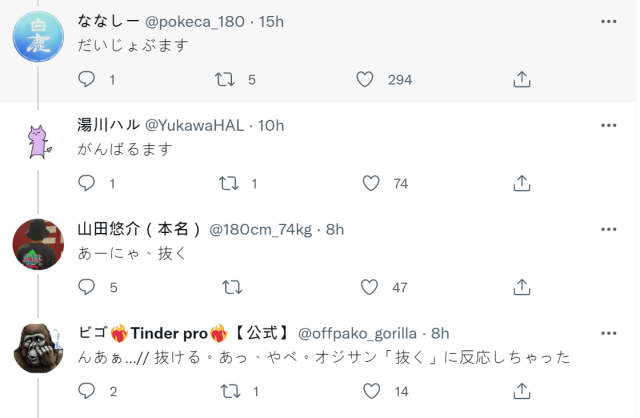640x418 pixels.
Task: Open the @offpako_gorilla profile handle
Action: 358,333
